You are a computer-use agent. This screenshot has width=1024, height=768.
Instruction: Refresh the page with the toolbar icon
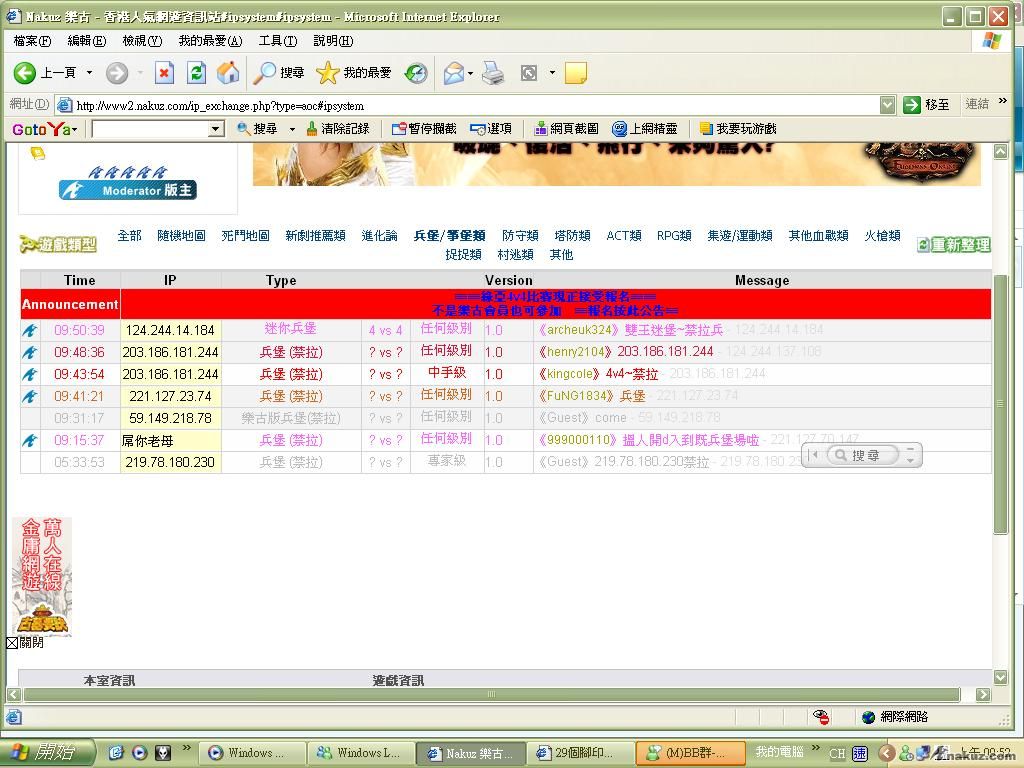coord(197,73)
